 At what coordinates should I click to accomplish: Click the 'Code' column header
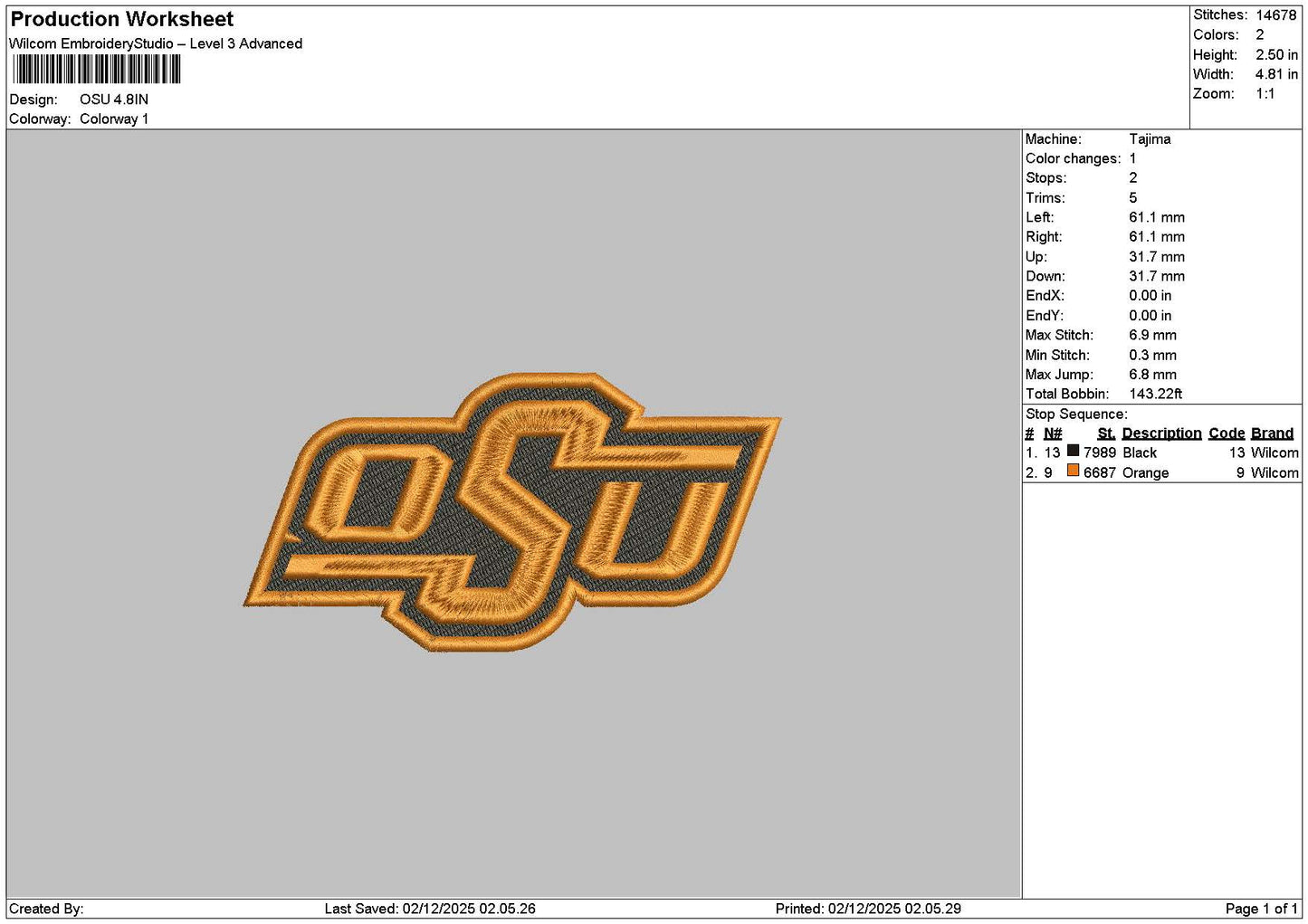point(1227,433)
